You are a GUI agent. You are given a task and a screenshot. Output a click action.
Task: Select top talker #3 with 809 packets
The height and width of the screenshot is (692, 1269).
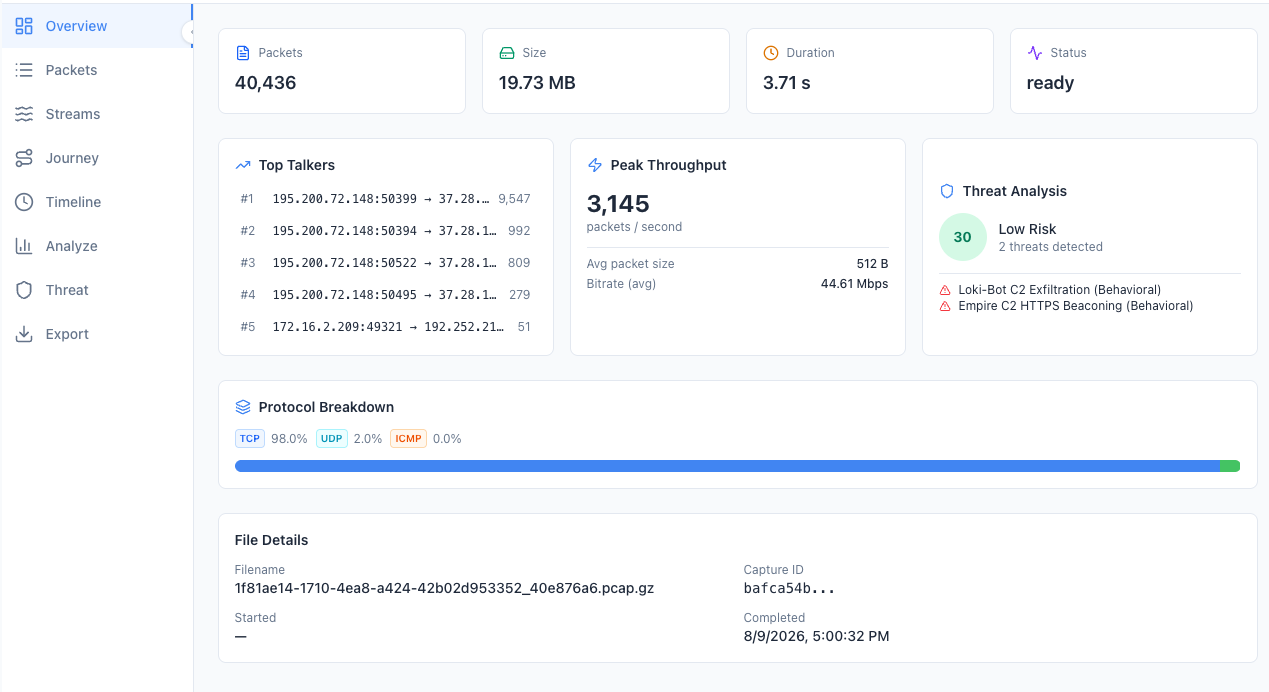point(385,263)
